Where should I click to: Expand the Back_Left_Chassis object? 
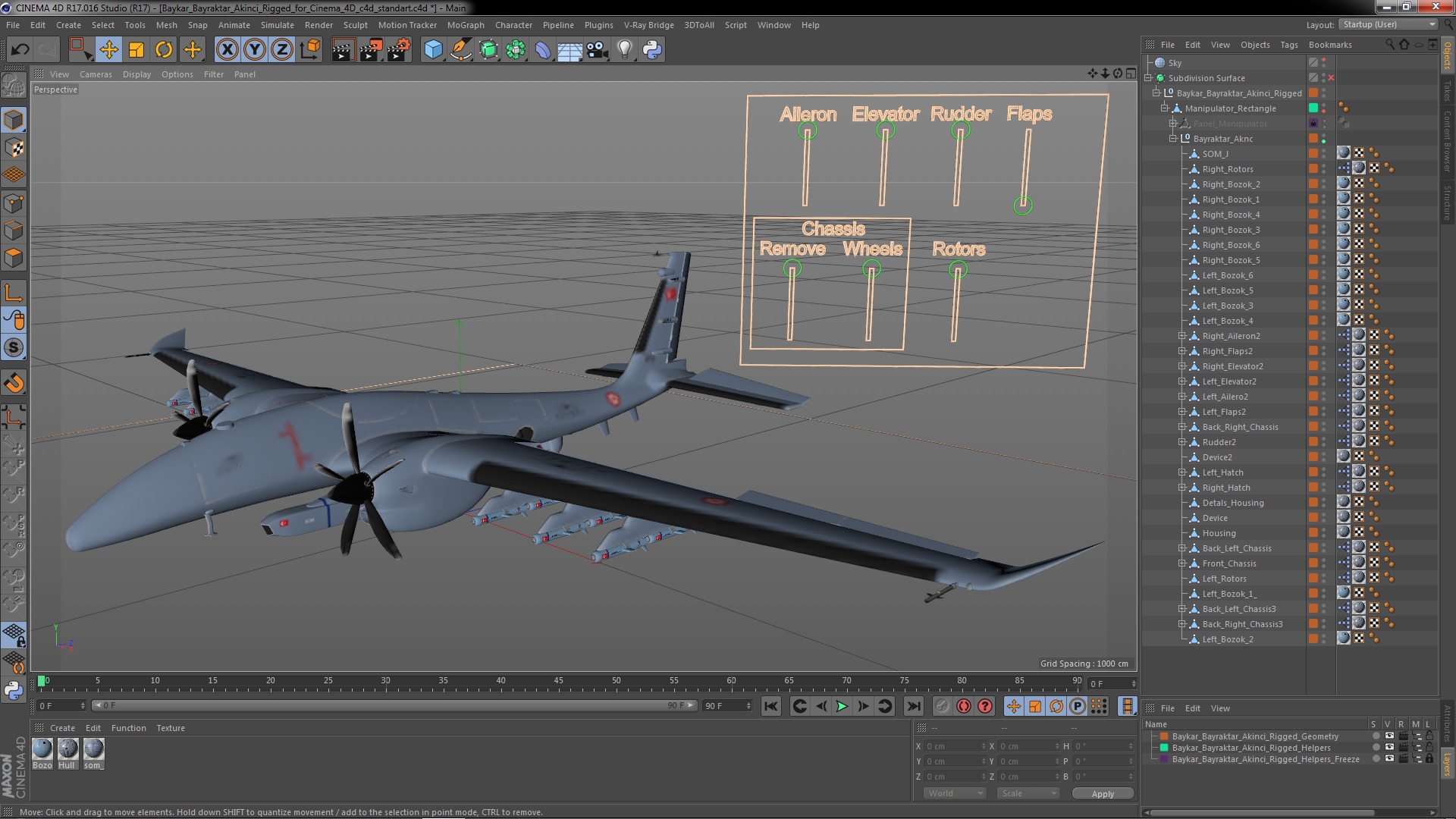click(1181, 548)
